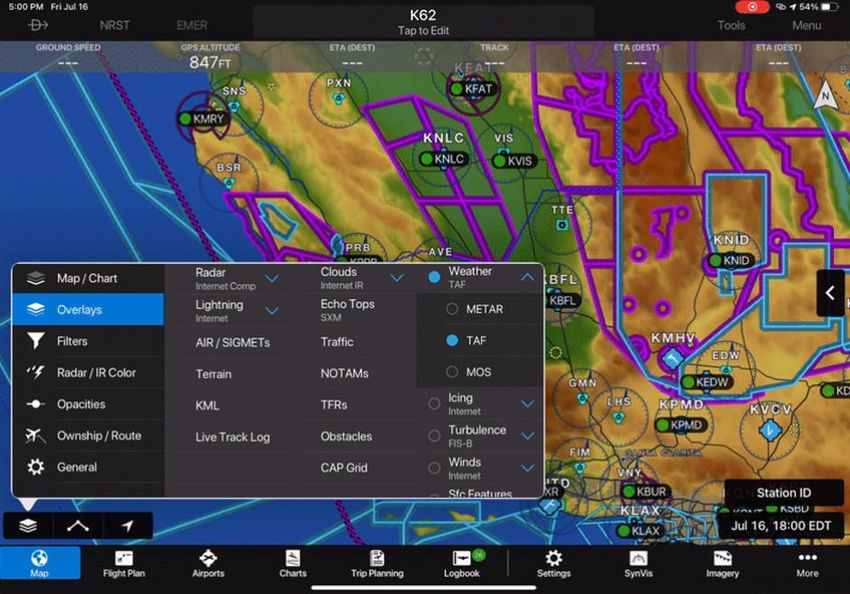
Task: Open the Tools menu
Action: click(731, 25)
